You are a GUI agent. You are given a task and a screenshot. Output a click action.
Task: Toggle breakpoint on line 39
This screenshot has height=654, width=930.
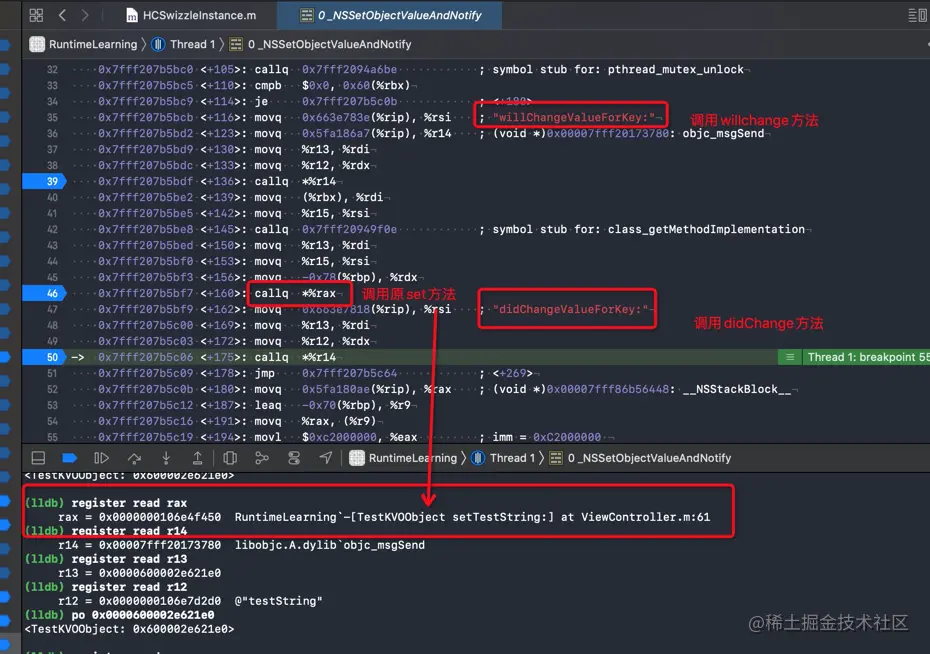click(44, 181)
